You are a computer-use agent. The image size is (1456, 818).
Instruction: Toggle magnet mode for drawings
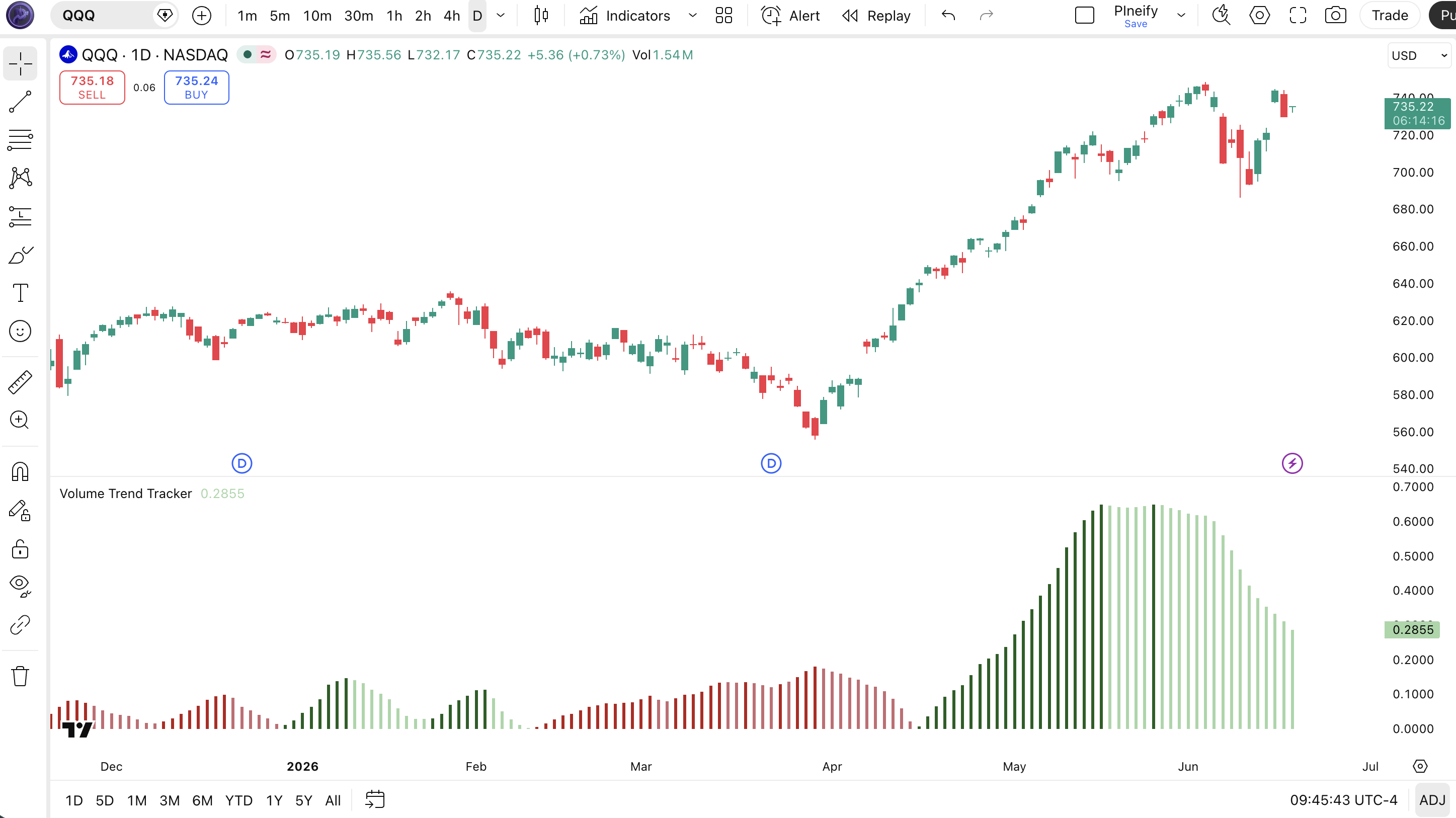[x=20, y=471]
